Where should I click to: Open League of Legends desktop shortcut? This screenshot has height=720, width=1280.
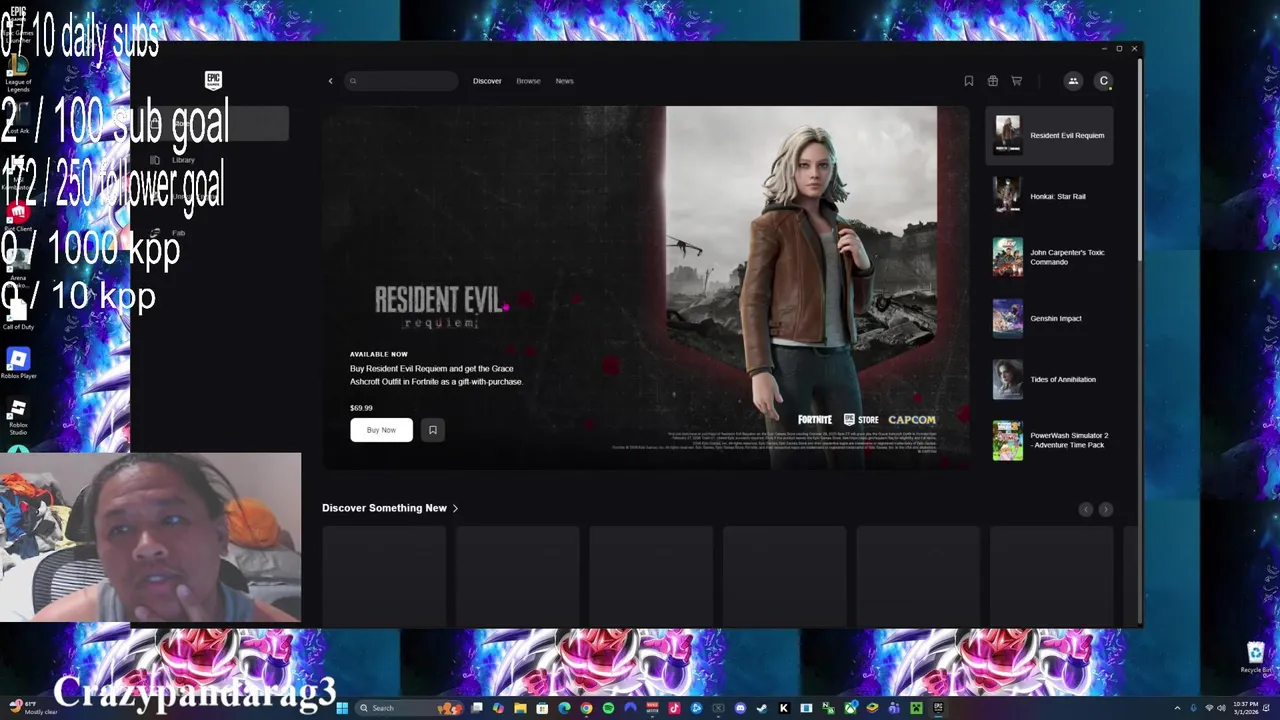click(18, 75)
